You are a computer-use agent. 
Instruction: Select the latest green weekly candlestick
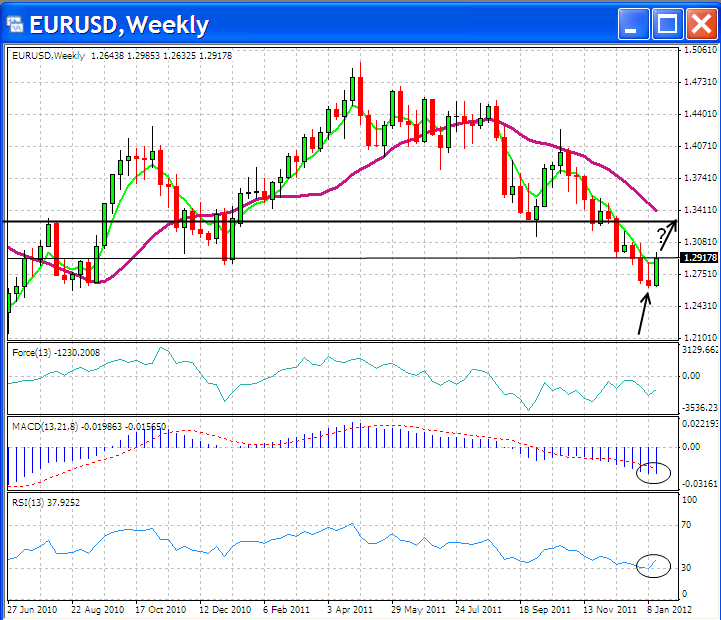[x=656, y=272]
